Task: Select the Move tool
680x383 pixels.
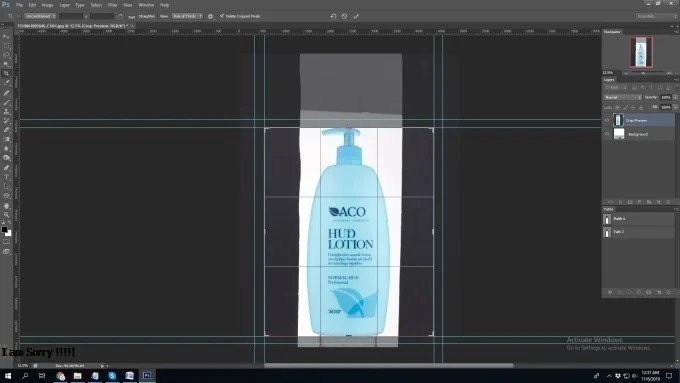Action: (x=6, y=36)
